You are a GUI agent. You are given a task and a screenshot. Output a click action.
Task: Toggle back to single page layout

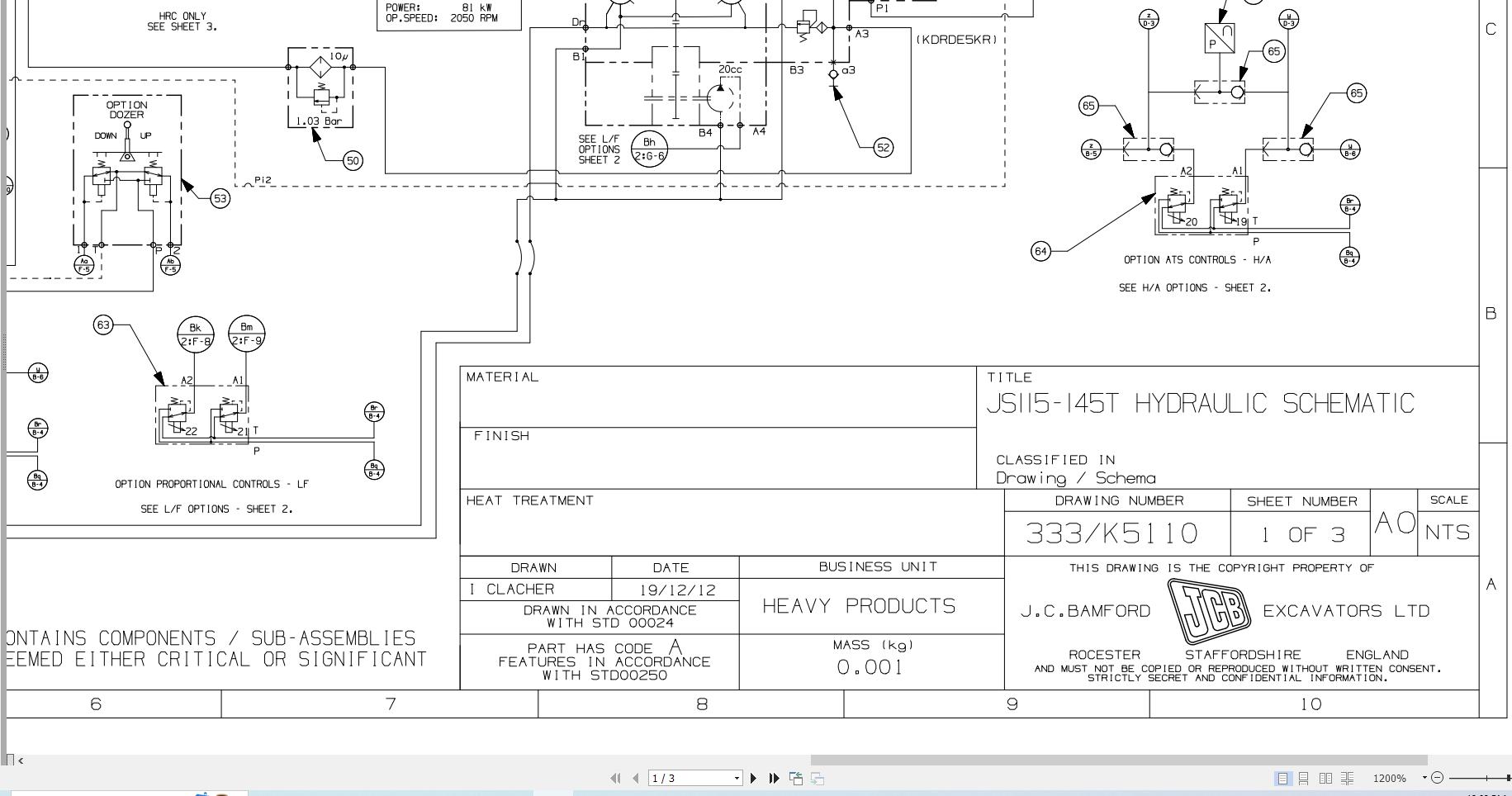pos(1282,778)
